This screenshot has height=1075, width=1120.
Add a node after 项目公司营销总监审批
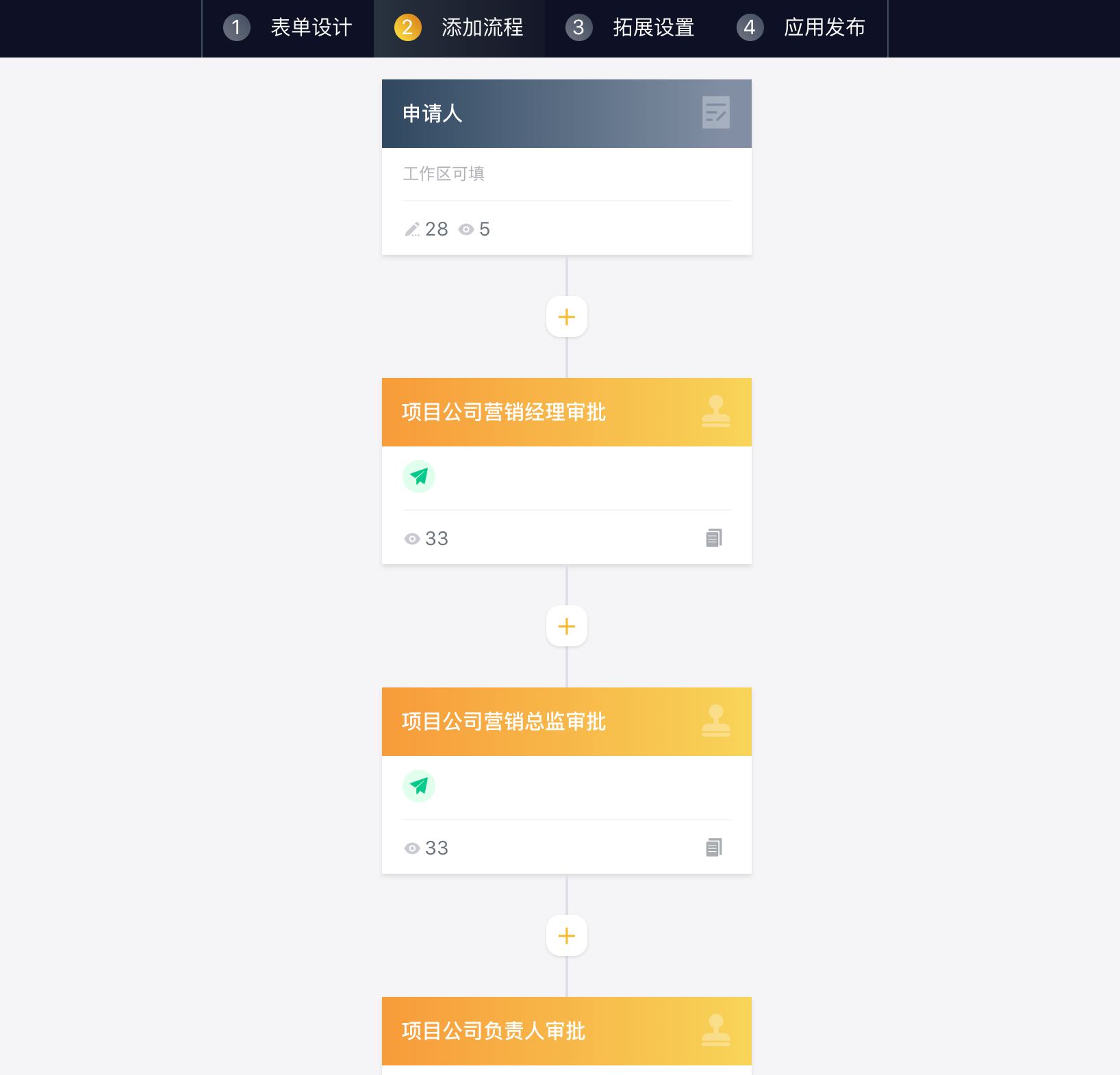click(567, 935)
